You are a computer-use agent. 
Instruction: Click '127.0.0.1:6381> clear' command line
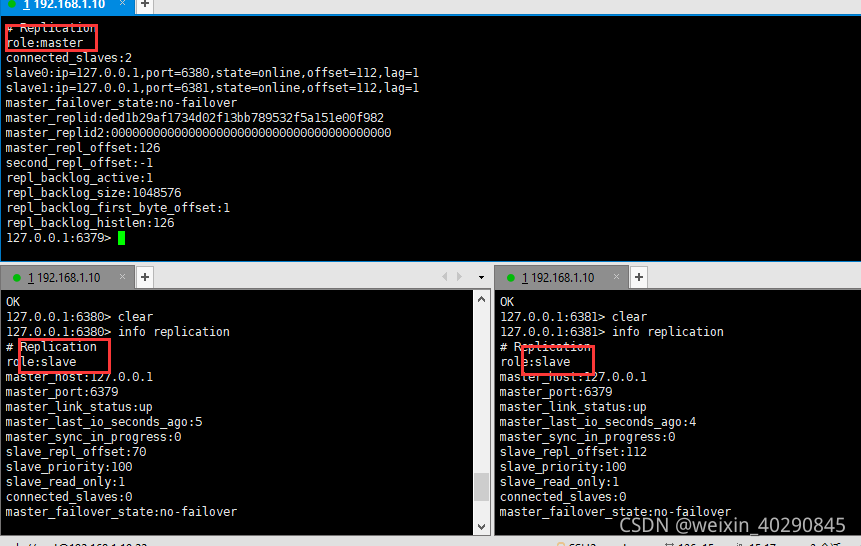pos(574,317)
